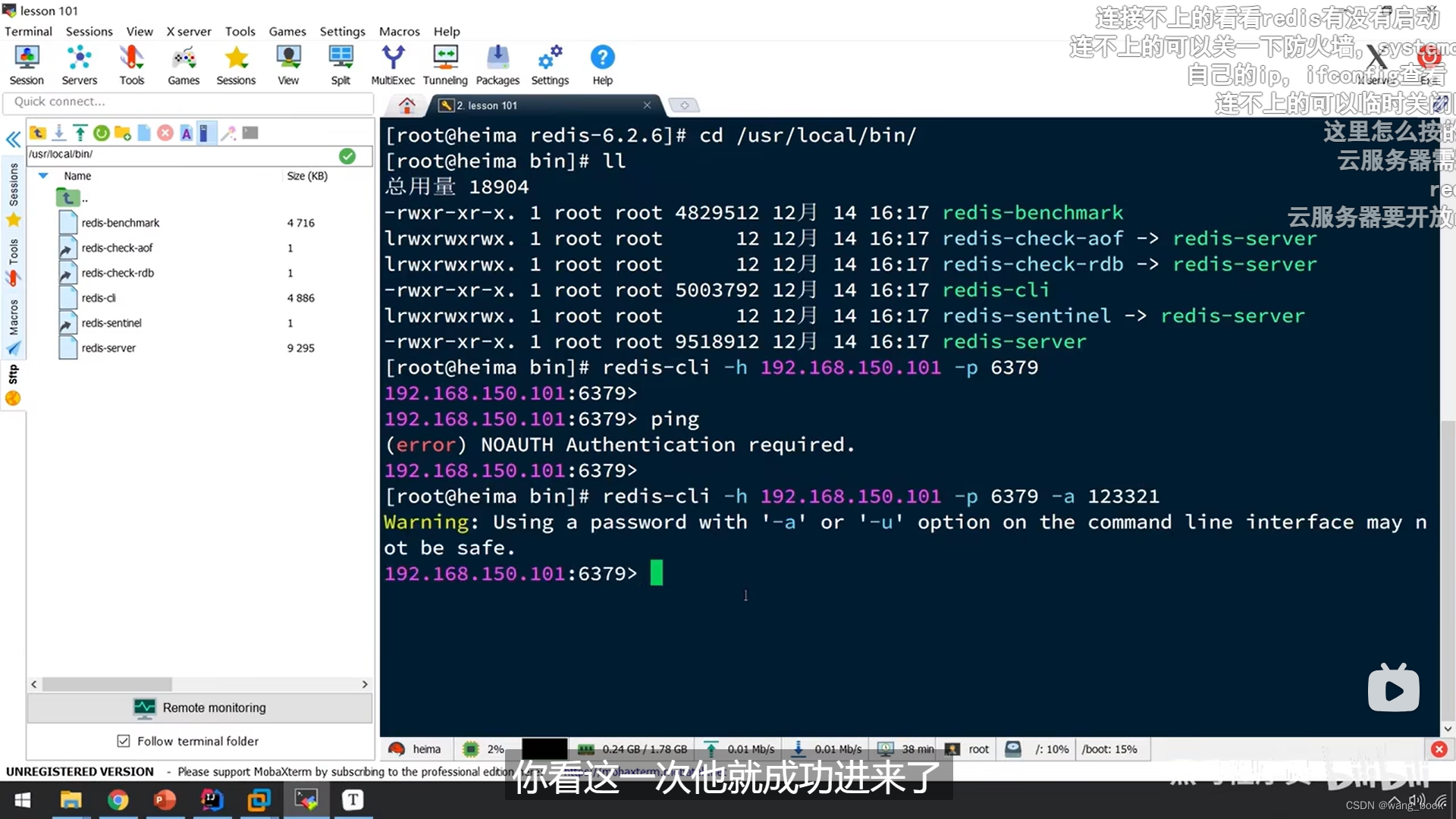Click the SFTP create new folder icon
Screen dimensions: 1456x819
click(x=122, y=133)
